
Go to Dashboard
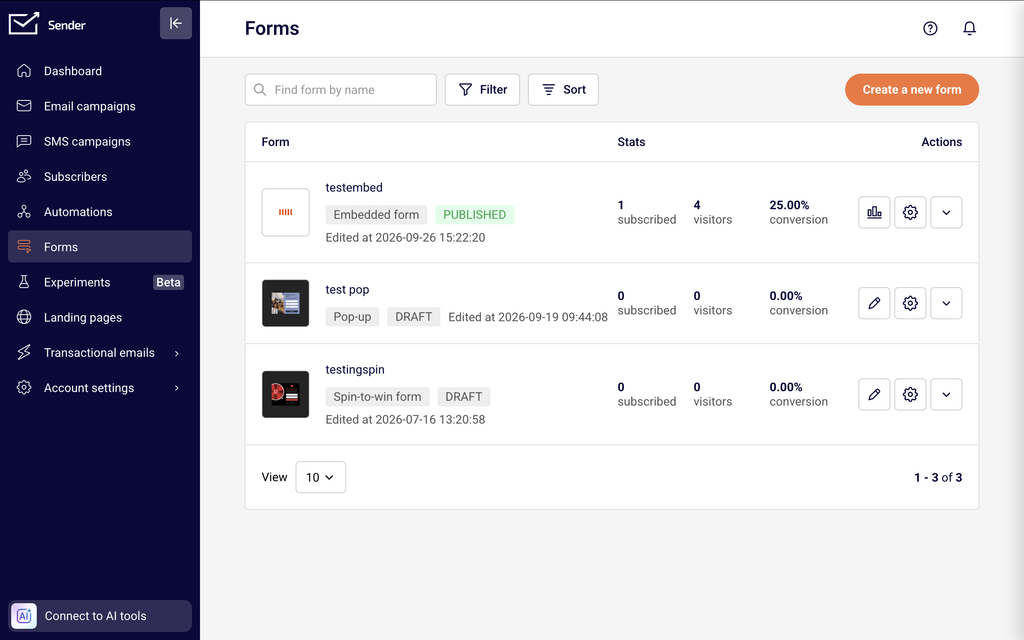[100, 71]
